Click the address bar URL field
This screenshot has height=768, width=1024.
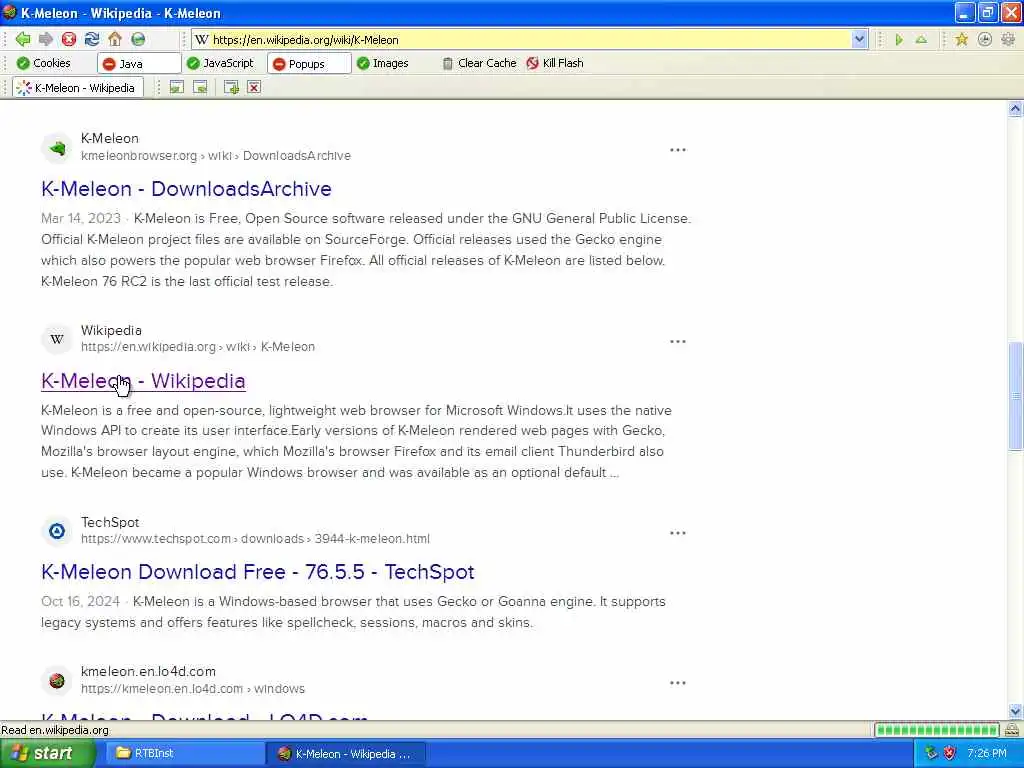[531, 40]
